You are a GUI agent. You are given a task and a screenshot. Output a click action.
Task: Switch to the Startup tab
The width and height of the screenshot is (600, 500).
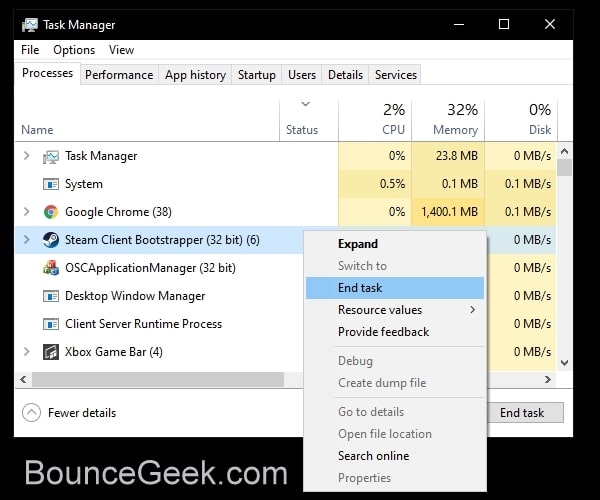256,75
